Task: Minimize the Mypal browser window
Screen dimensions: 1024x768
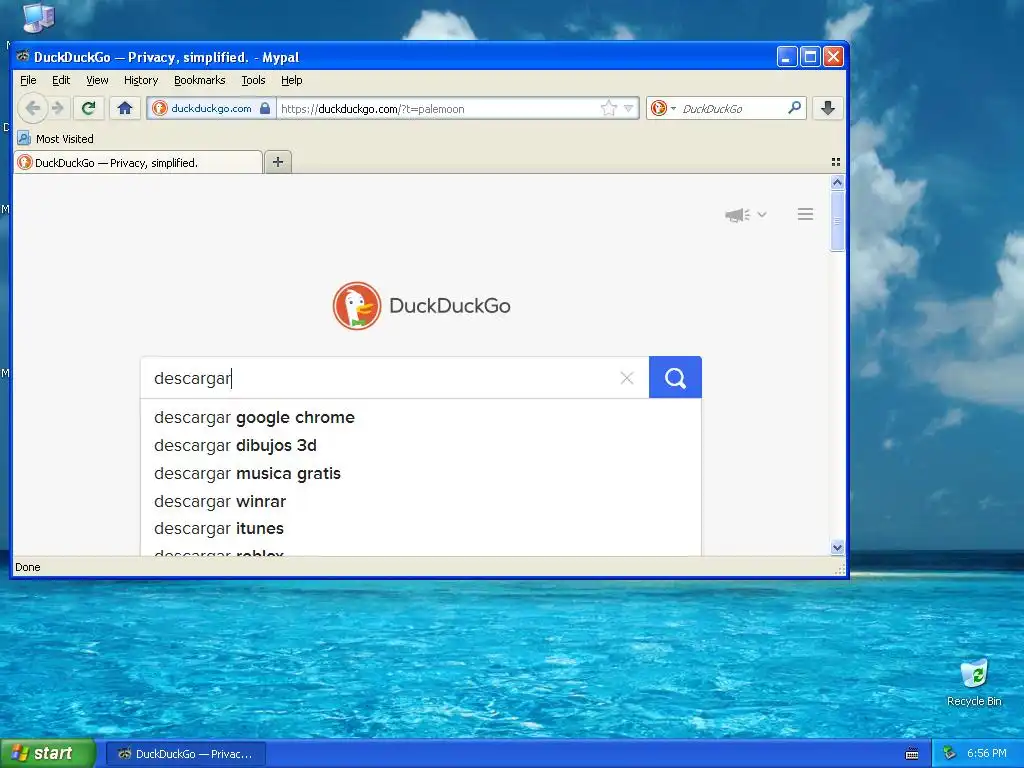Action: (787, 57)
